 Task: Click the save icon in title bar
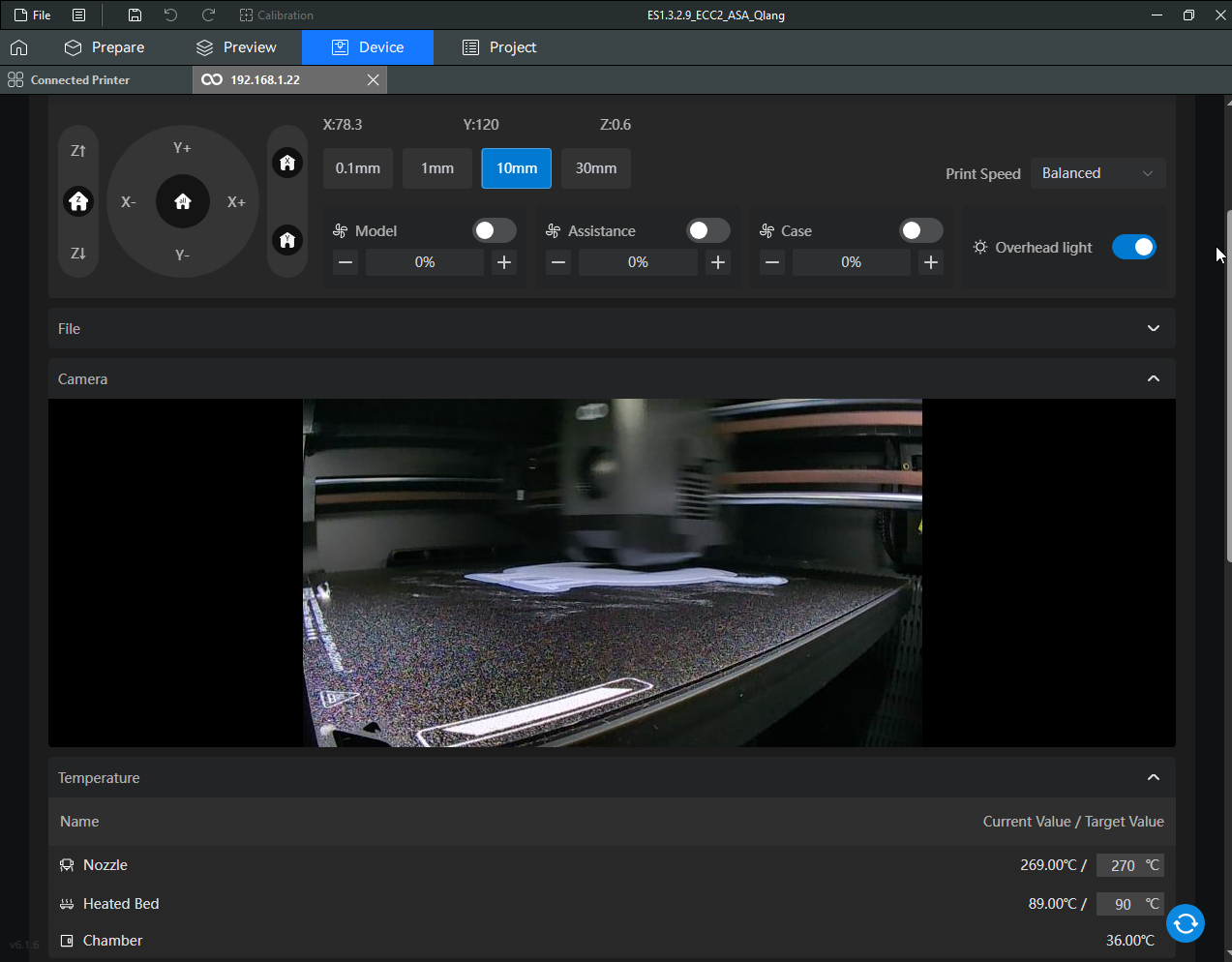click(135, 15)
